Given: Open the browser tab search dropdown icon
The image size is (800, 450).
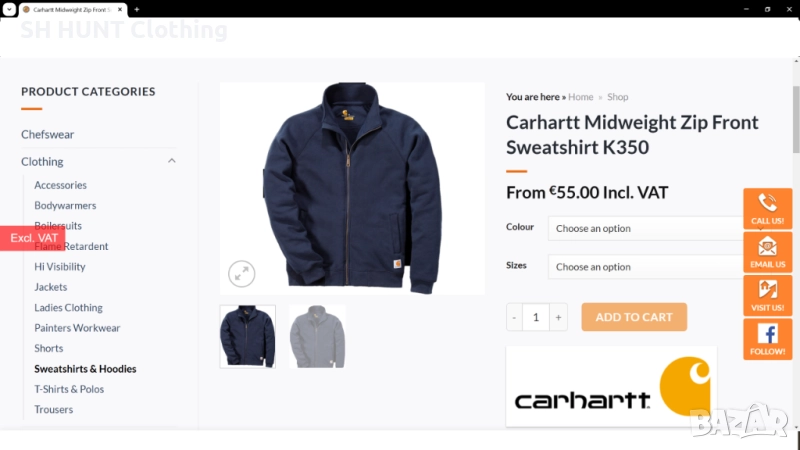Looking at the screenshot, I should click(x=9, y=9).
